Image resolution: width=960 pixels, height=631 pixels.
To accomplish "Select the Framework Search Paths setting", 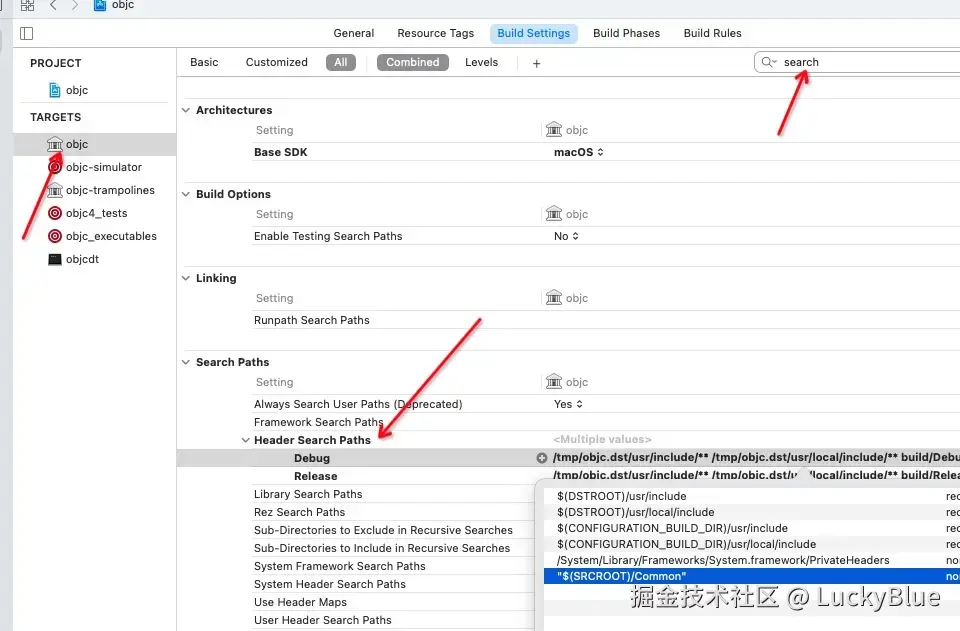I will 318,422.
